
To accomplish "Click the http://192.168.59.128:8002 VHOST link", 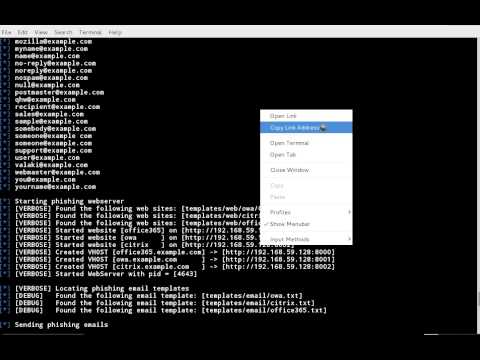I will 278,267.
